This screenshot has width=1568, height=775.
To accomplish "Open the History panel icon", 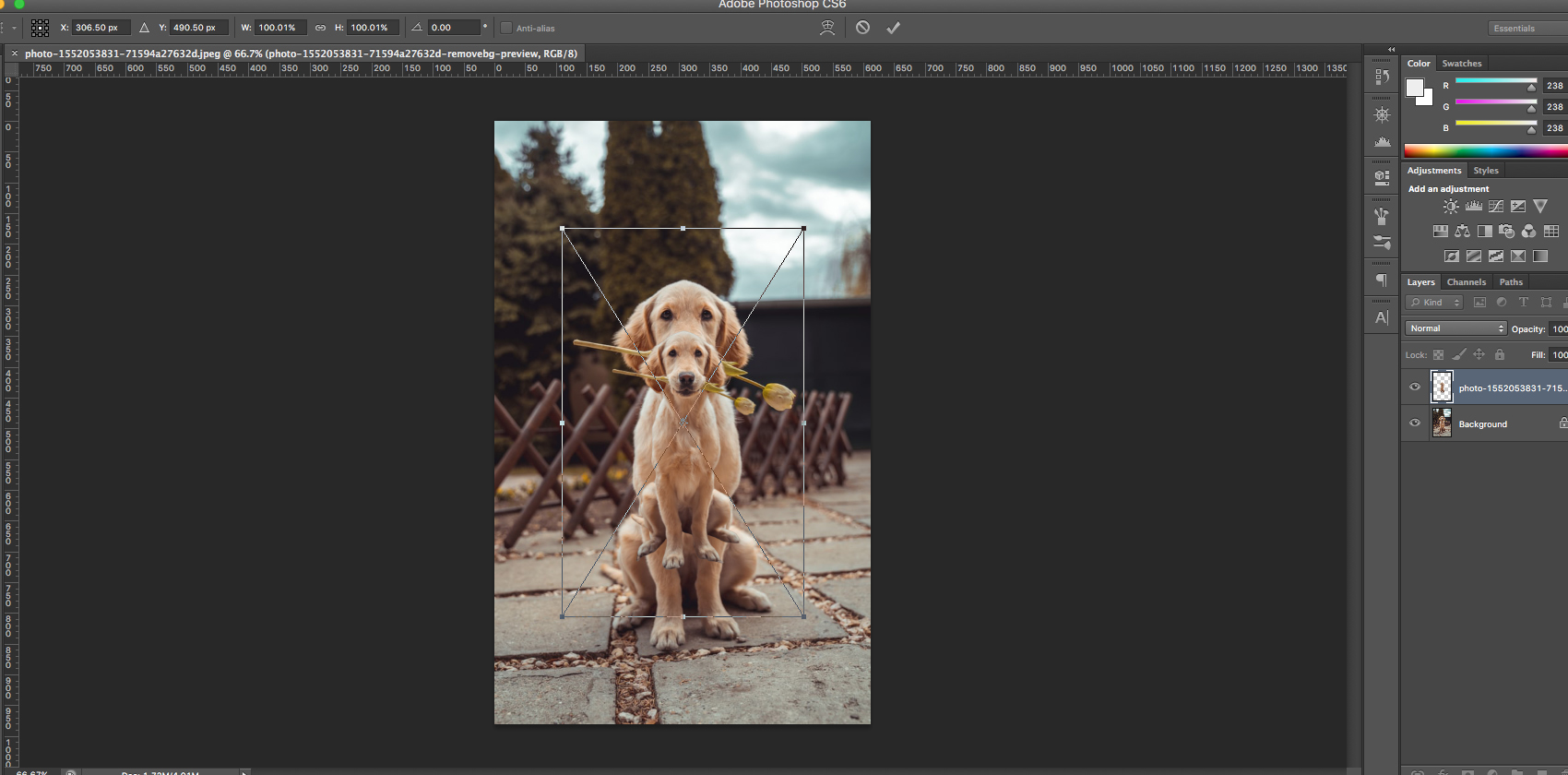I will [1382, 77].
